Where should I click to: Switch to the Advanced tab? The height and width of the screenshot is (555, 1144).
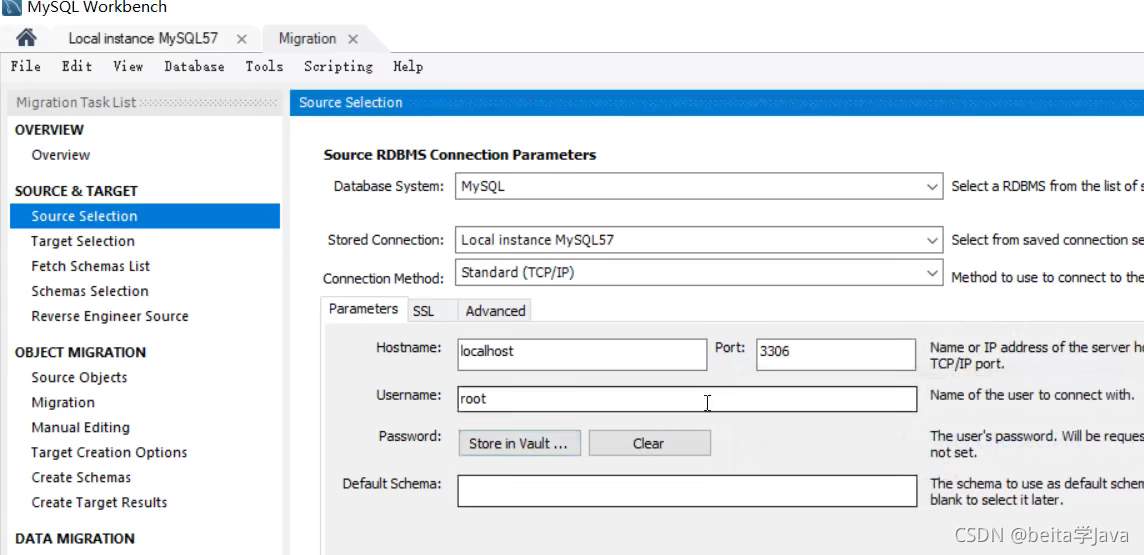(495, 311)
